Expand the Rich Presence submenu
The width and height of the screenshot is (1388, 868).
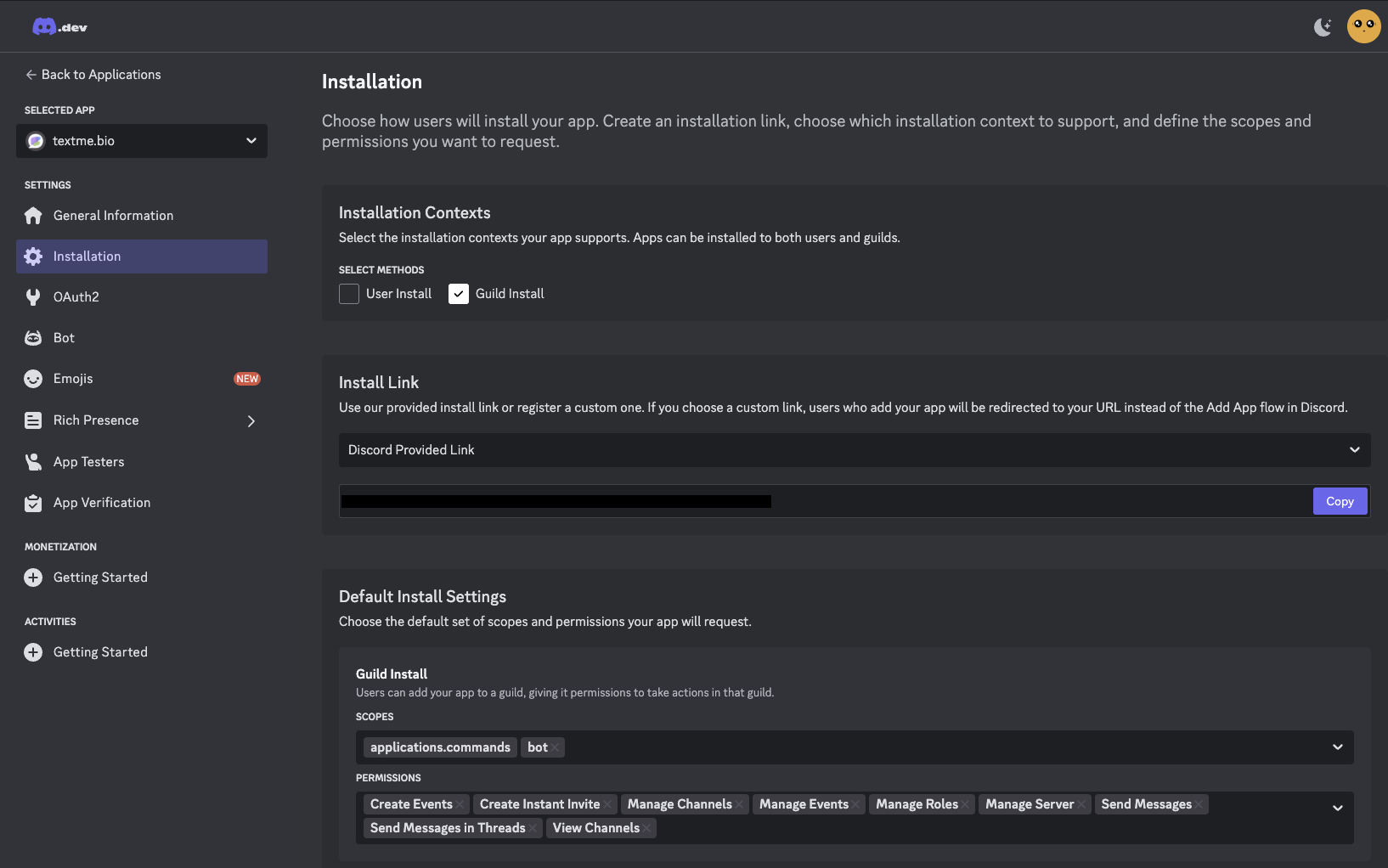251,421
